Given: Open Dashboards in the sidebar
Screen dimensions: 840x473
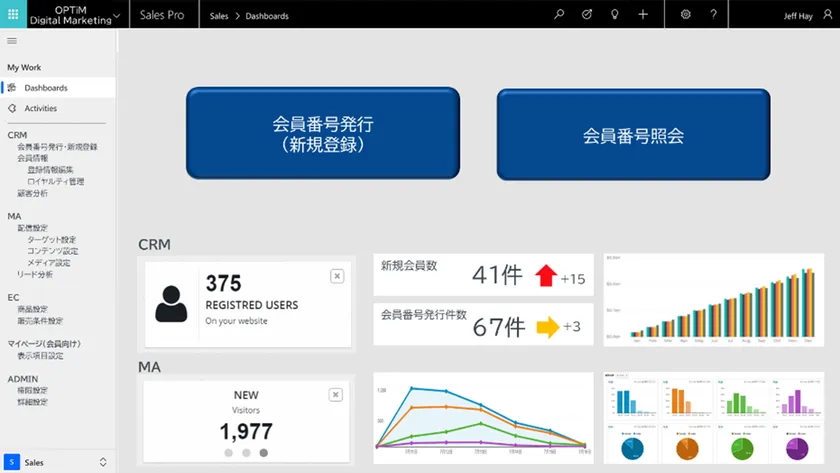Looking at the screenshot, I should point(46,88).
